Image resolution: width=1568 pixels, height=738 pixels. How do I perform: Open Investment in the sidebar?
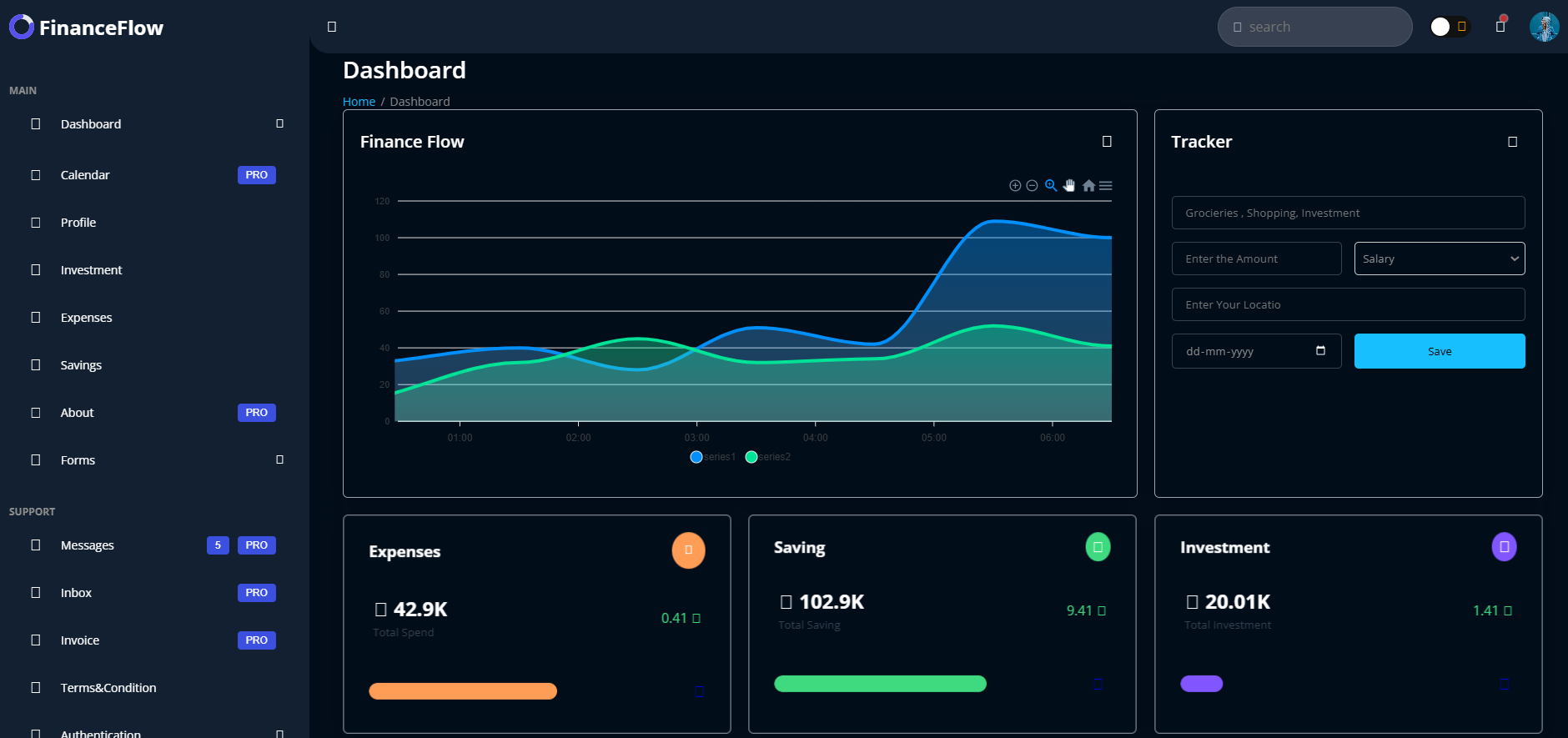[x=91, y=270]
